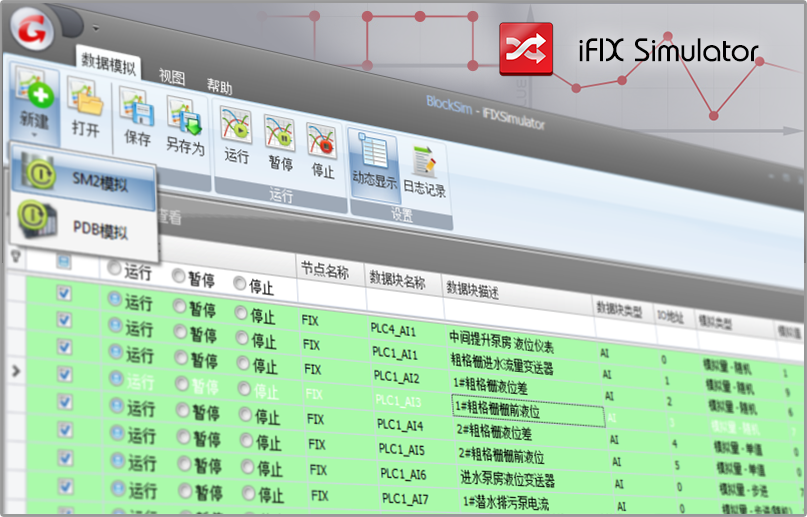The image size is (807, 517).
Task: Expand the quick access toolbar arrow
Action: click(x=96, y=28)
